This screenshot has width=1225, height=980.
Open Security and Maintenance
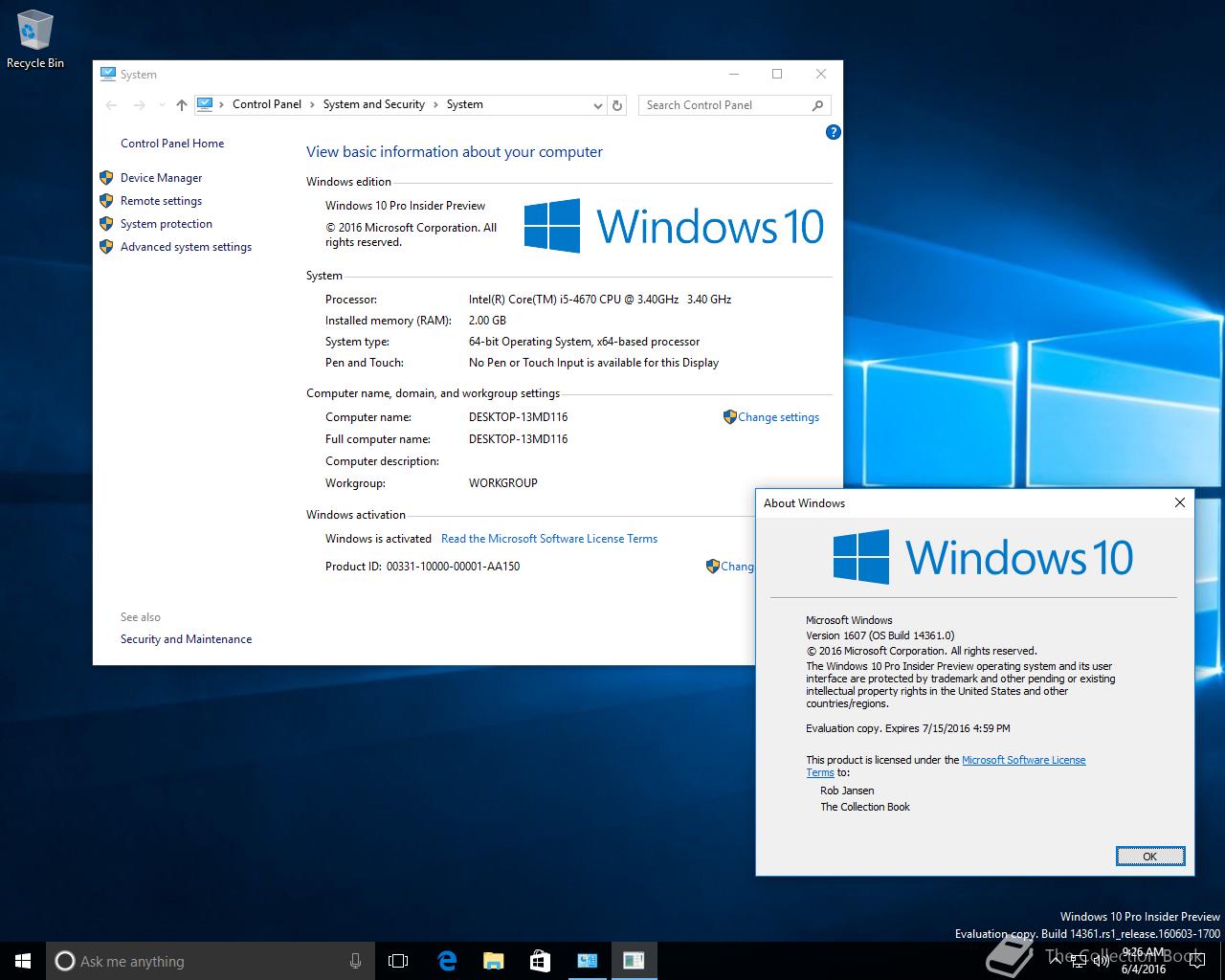[x=186, y=639]
